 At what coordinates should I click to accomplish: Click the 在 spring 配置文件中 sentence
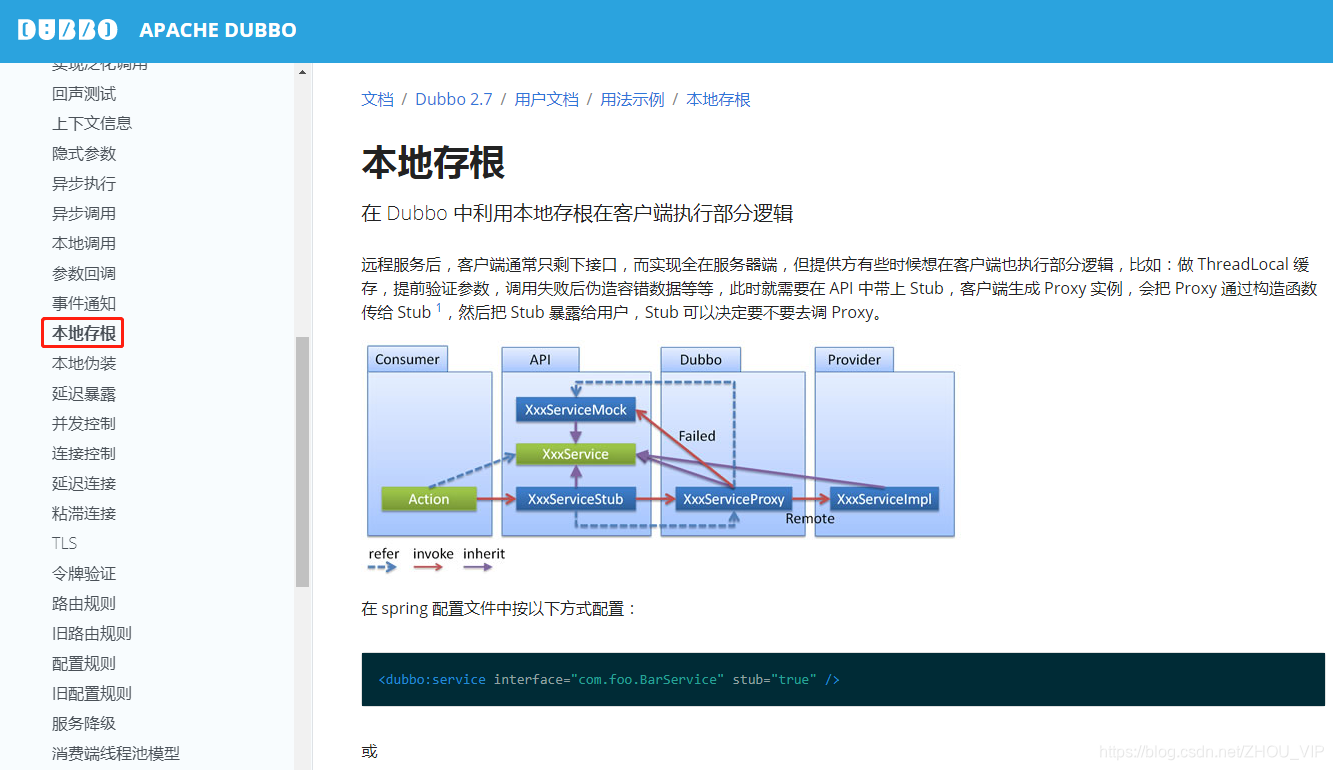coord(498,608)
